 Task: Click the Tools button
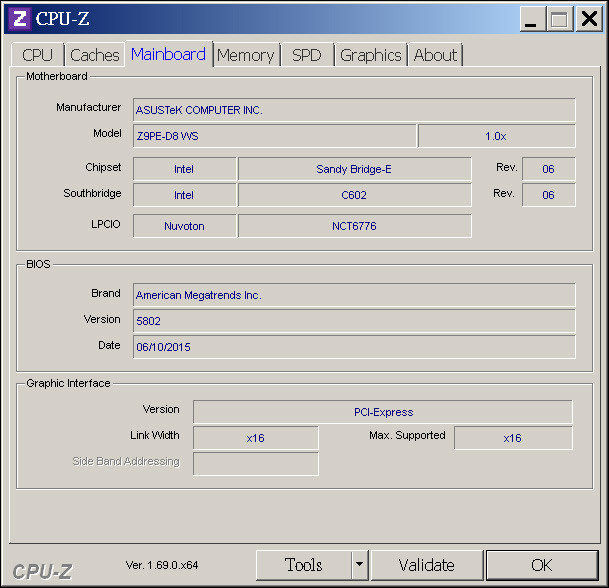tap(304, 565)
